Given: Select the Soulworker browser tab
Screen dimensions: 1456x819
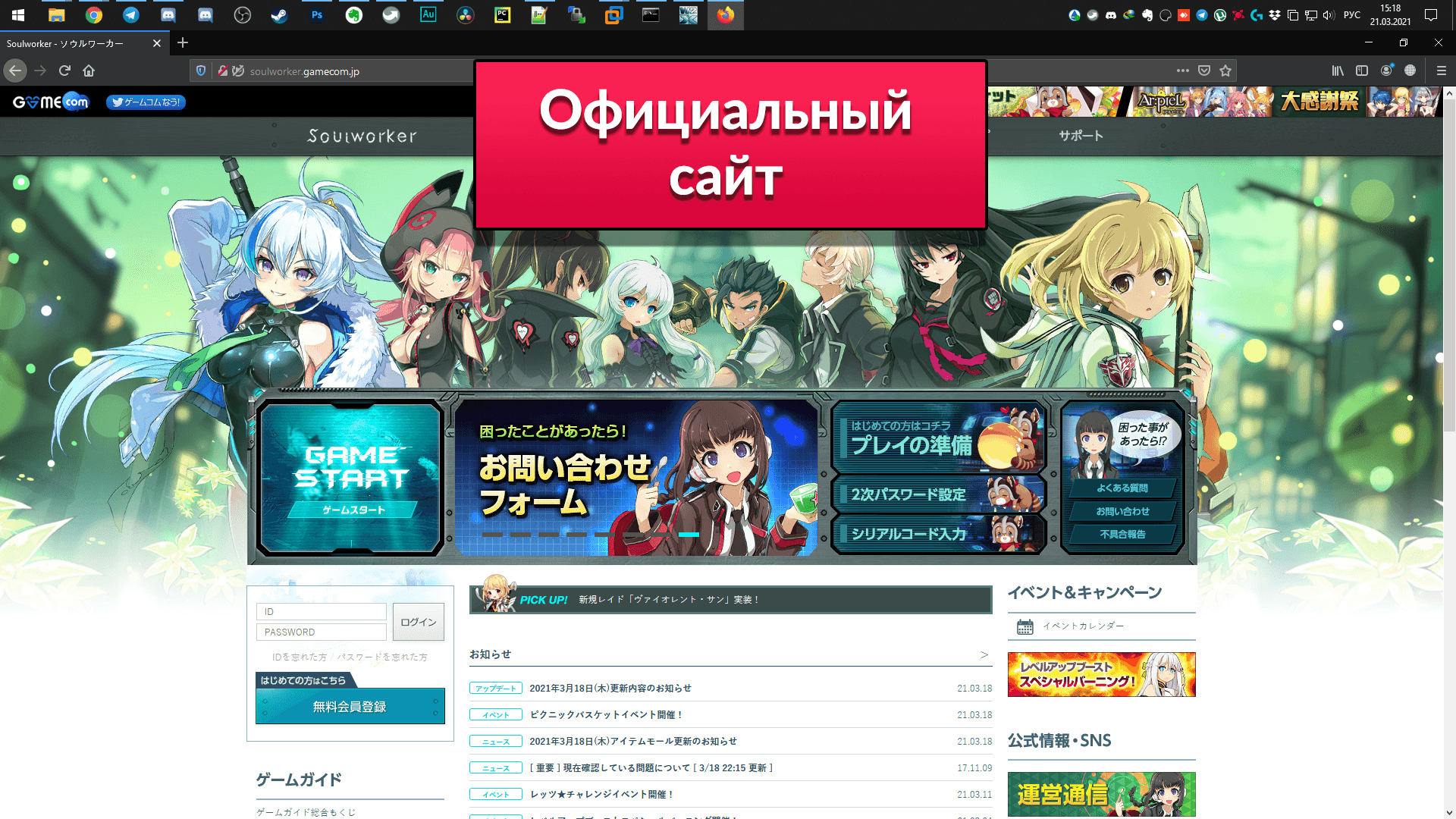Looking at the screenshot, I should (84, 43).
